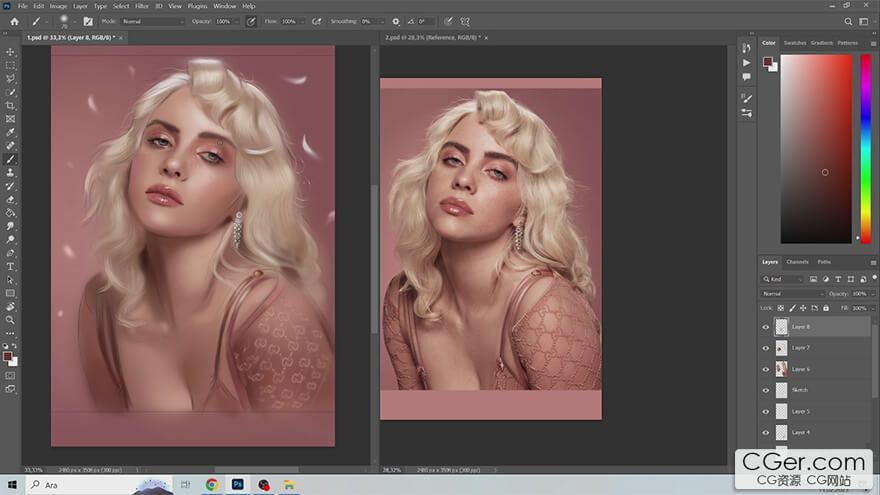The height and width of the screenshot is (495, 880).
Task: Open the brush Mode dropdown
Action: click(x=152, y=21)
